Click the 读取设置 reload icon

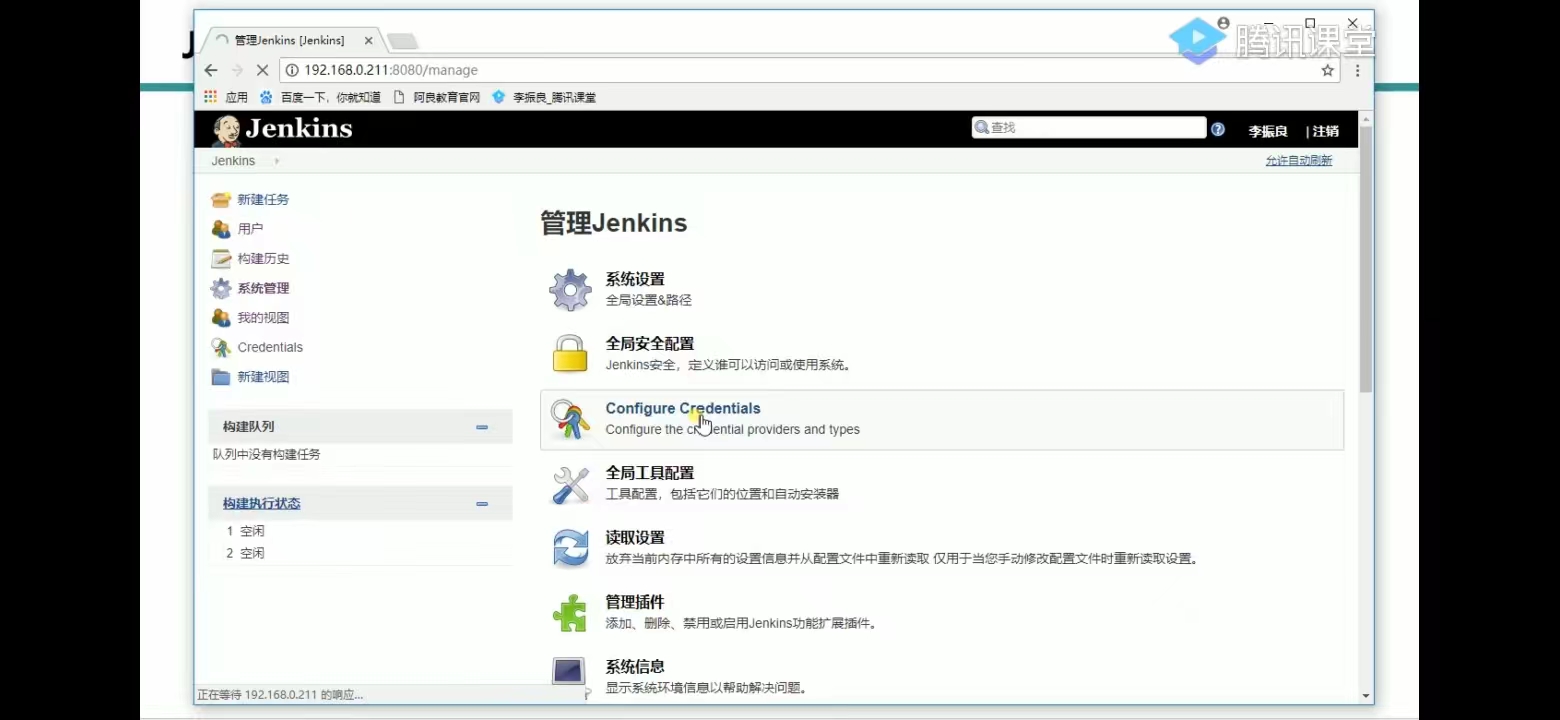(x=570, y=548)
